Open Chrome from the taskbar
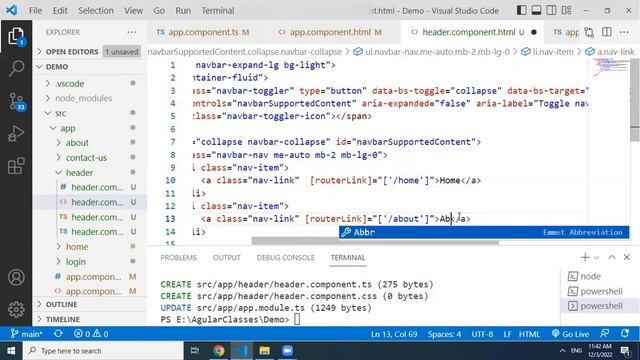Viewport: 640px width, 360px height. coord(219,351)
